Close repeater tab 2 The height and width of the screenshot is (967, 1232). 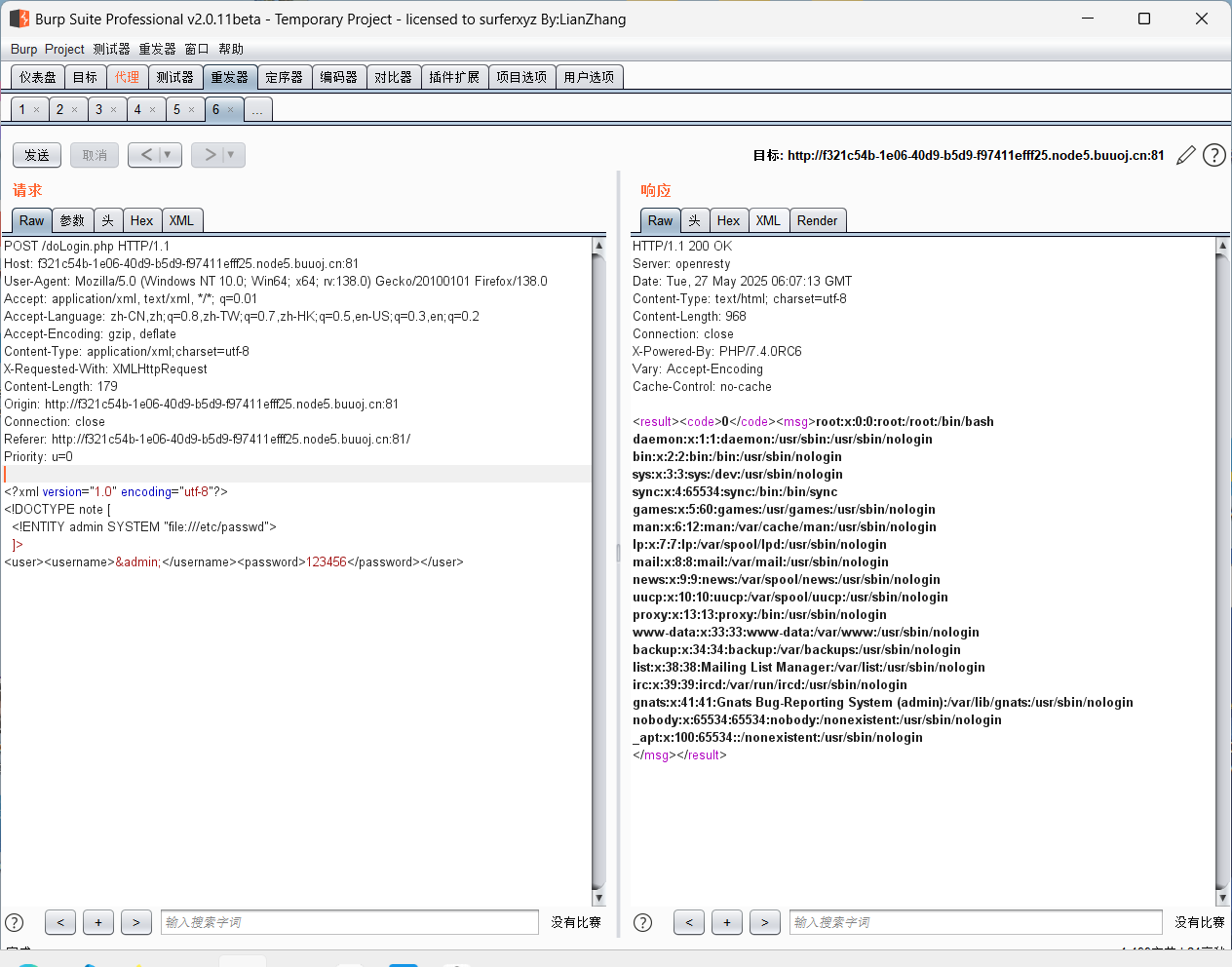point(74,110)
